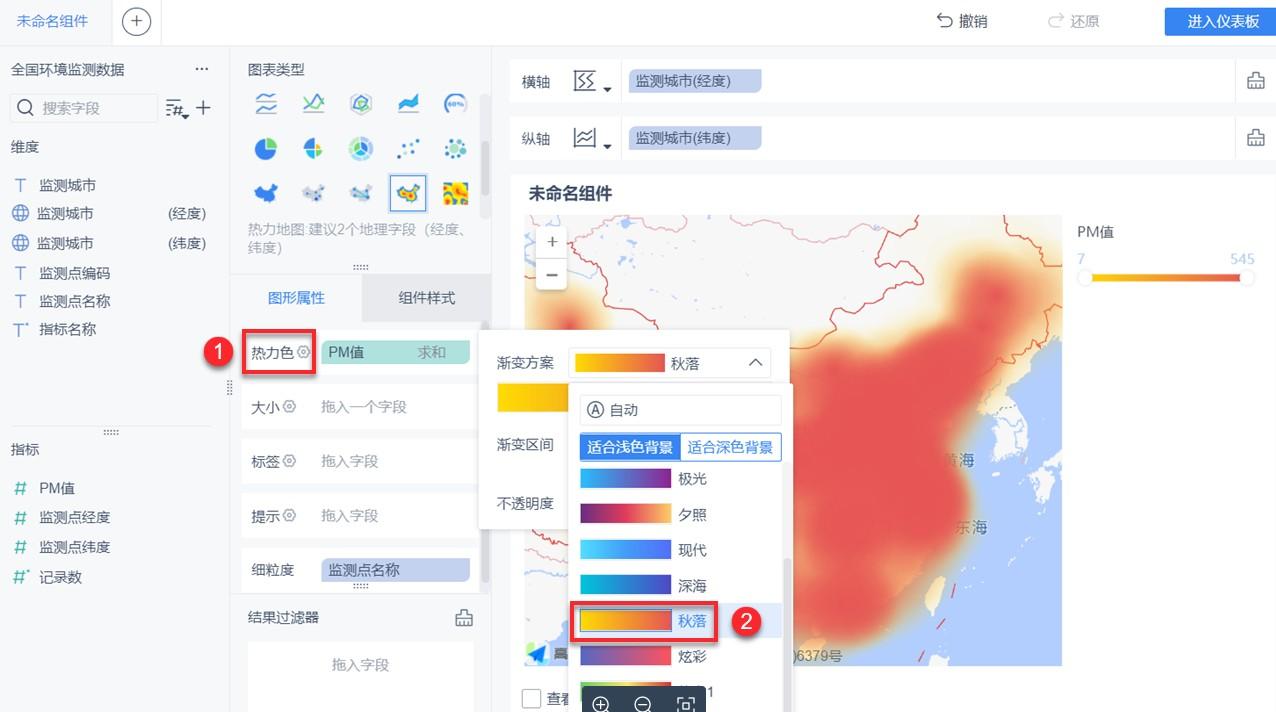Click 监测城市(经度) horizontal axis pill

tap(695, 82)
